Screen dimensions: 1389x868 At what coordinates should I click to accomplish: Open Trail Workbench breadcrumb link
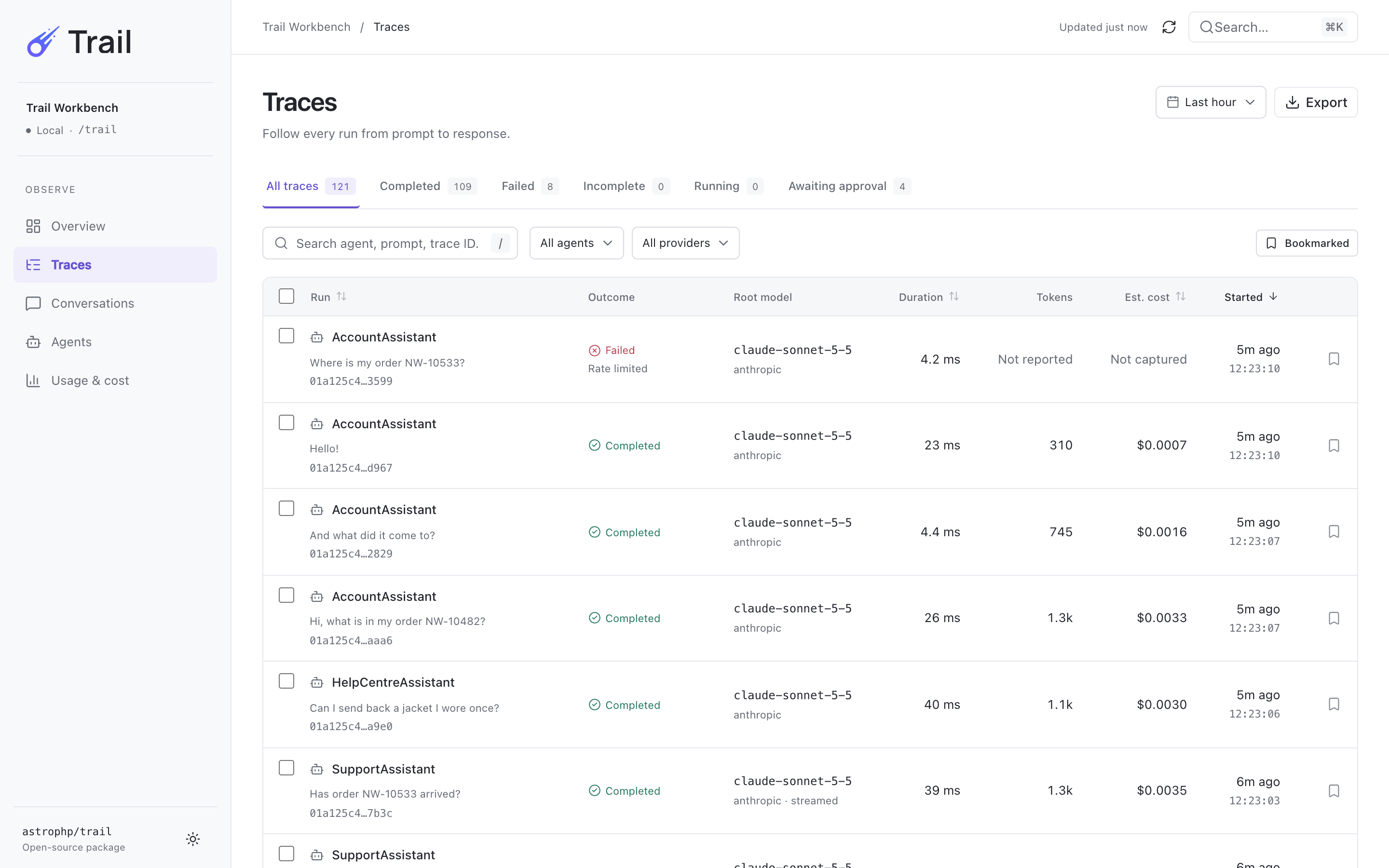coord(307,27)
